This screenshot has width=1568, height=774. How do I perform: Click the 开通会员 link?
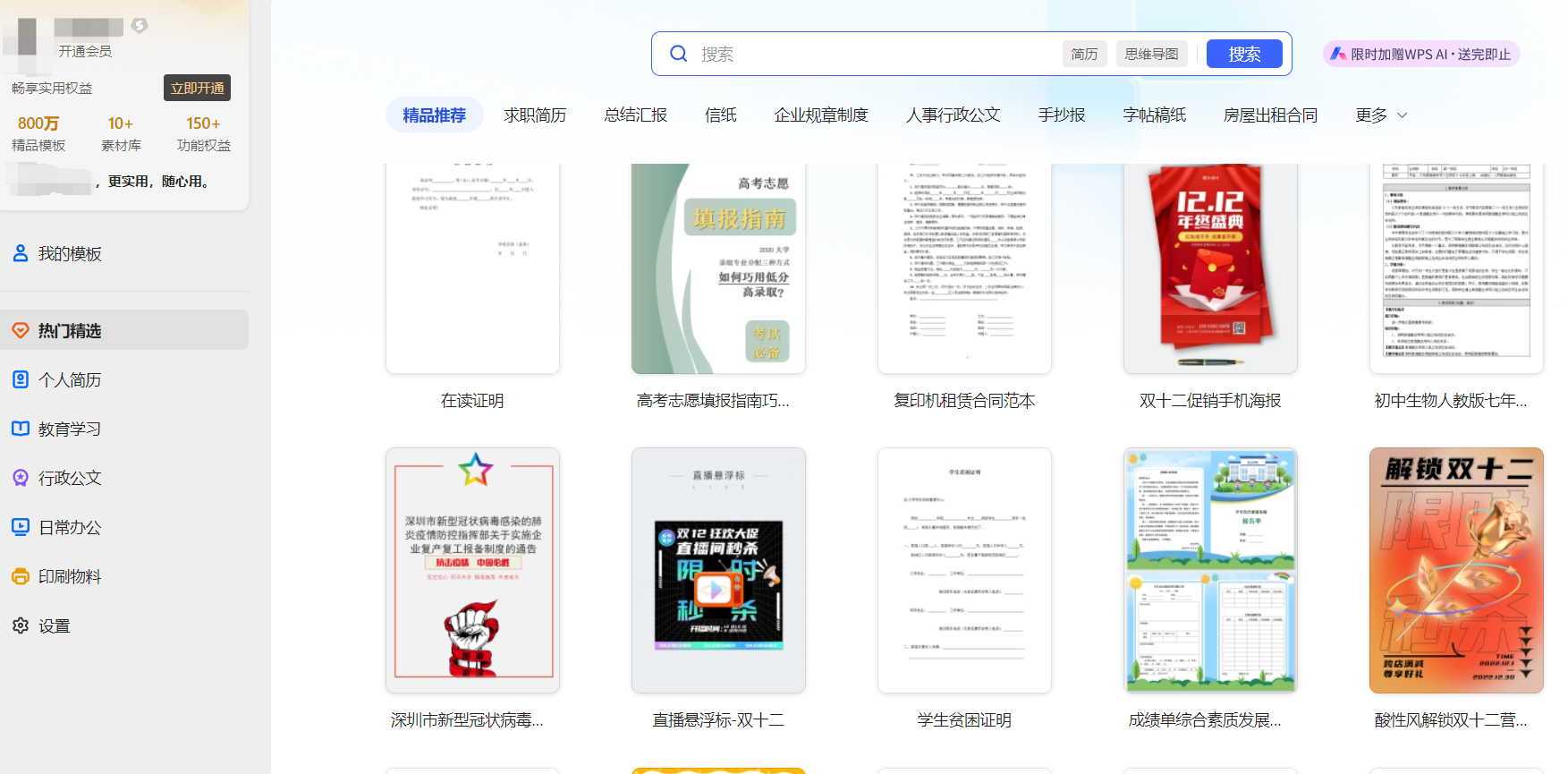86,51
